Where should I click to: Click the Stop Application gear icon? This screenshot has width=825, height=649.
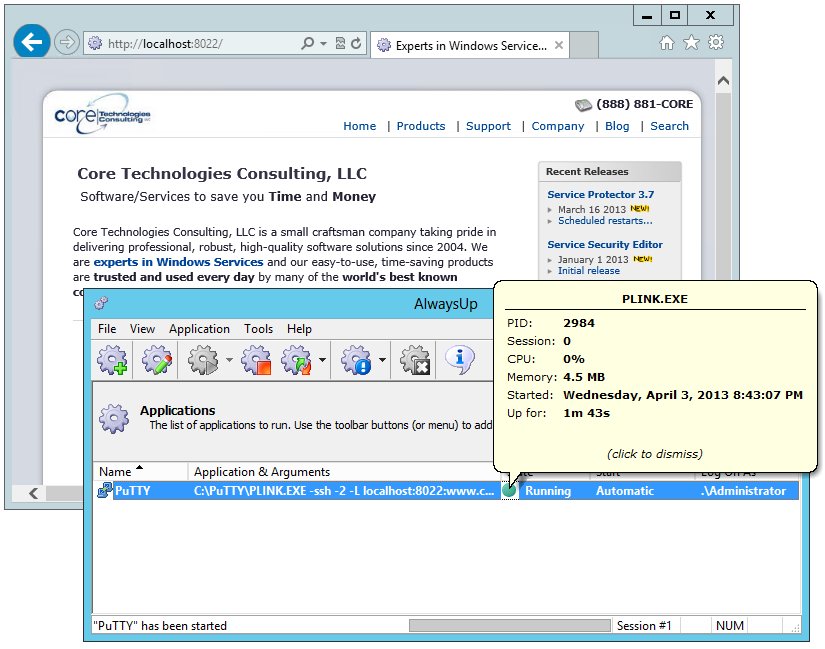(x=256, y=360)
